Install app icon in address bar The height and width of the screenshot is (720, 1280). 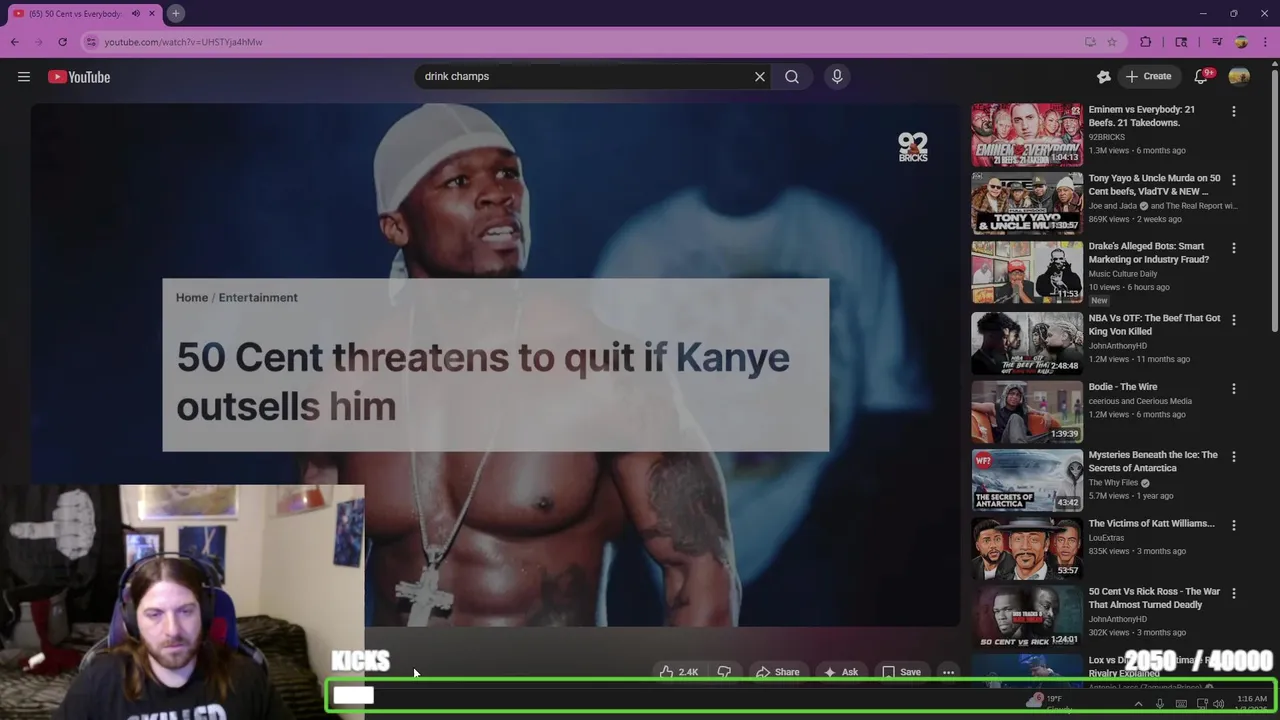coord(1090,42)
